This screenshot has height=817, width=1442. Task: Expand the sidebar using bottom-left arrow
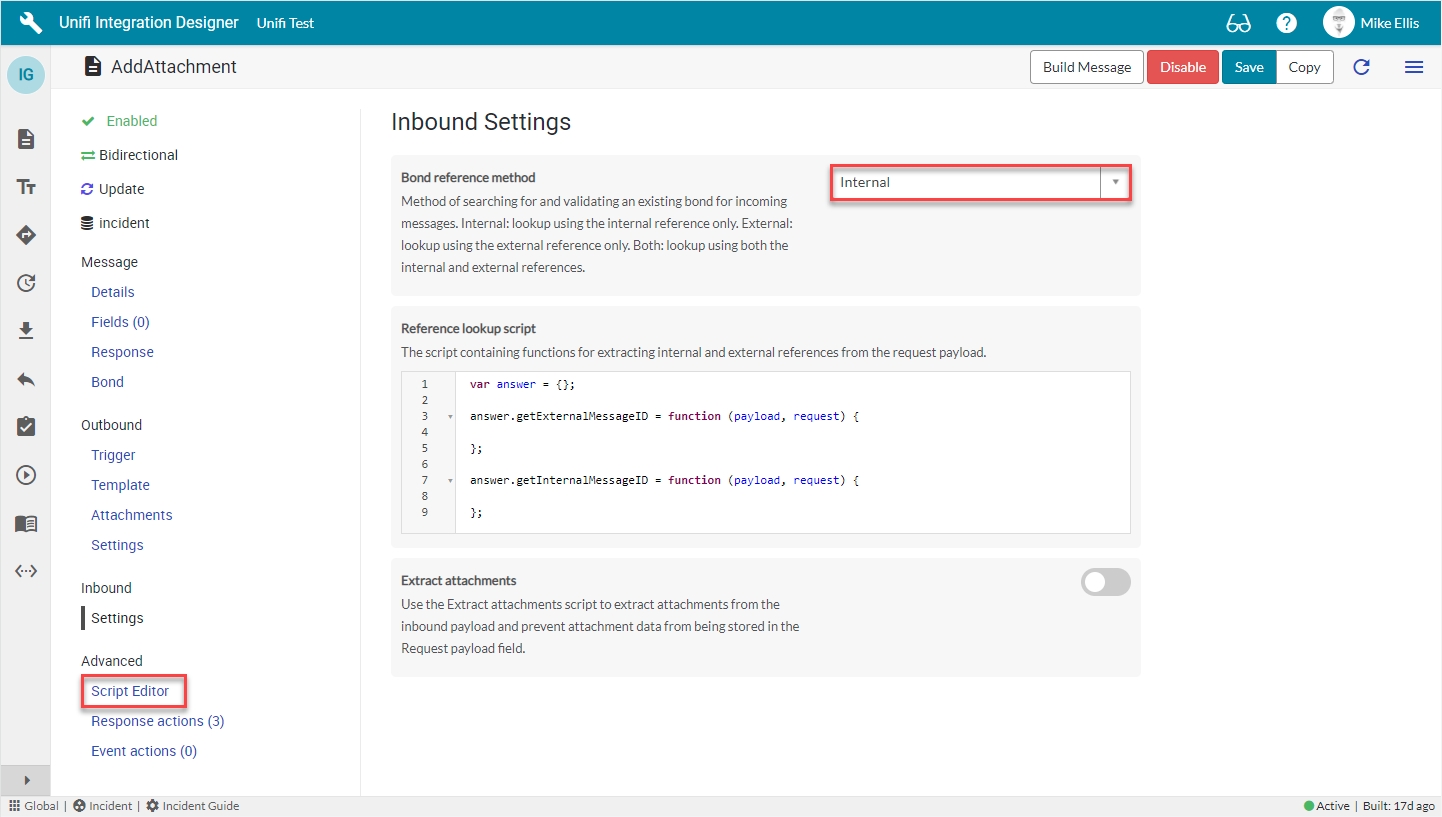tap(26, 780)
